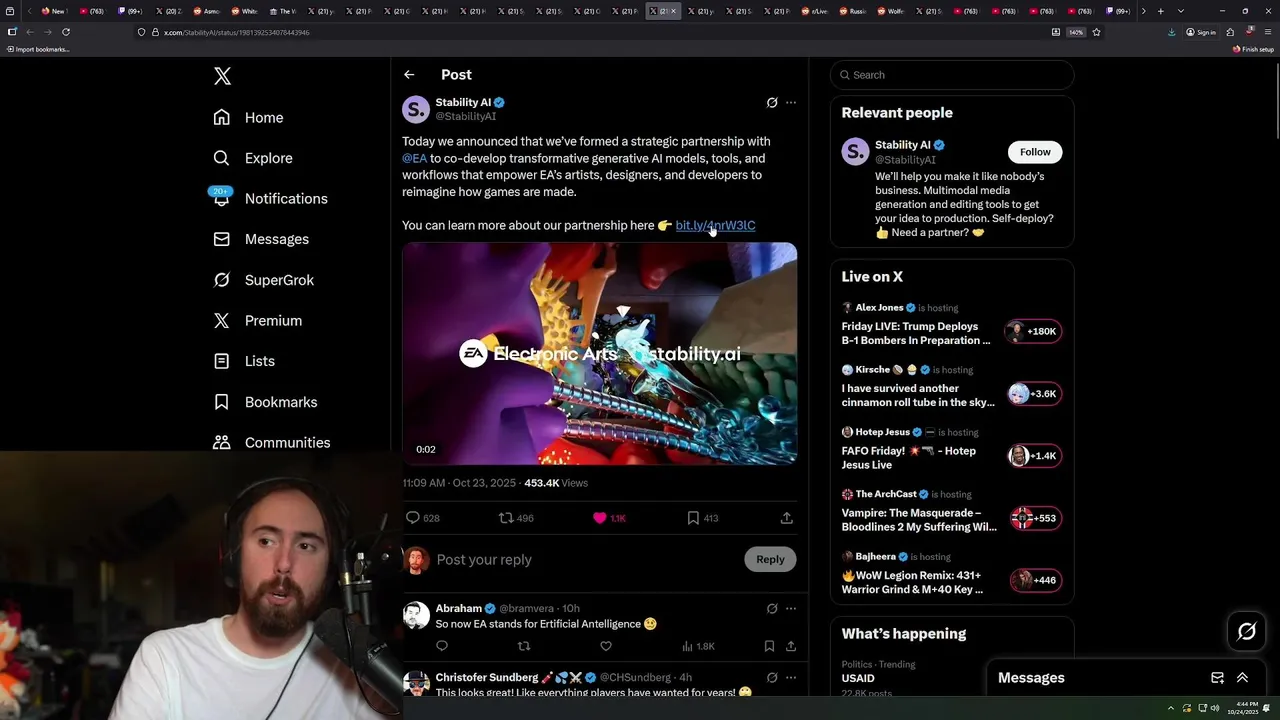Open Lists in the sidebar
This screenshot has width=1280, height=720.
244,361
